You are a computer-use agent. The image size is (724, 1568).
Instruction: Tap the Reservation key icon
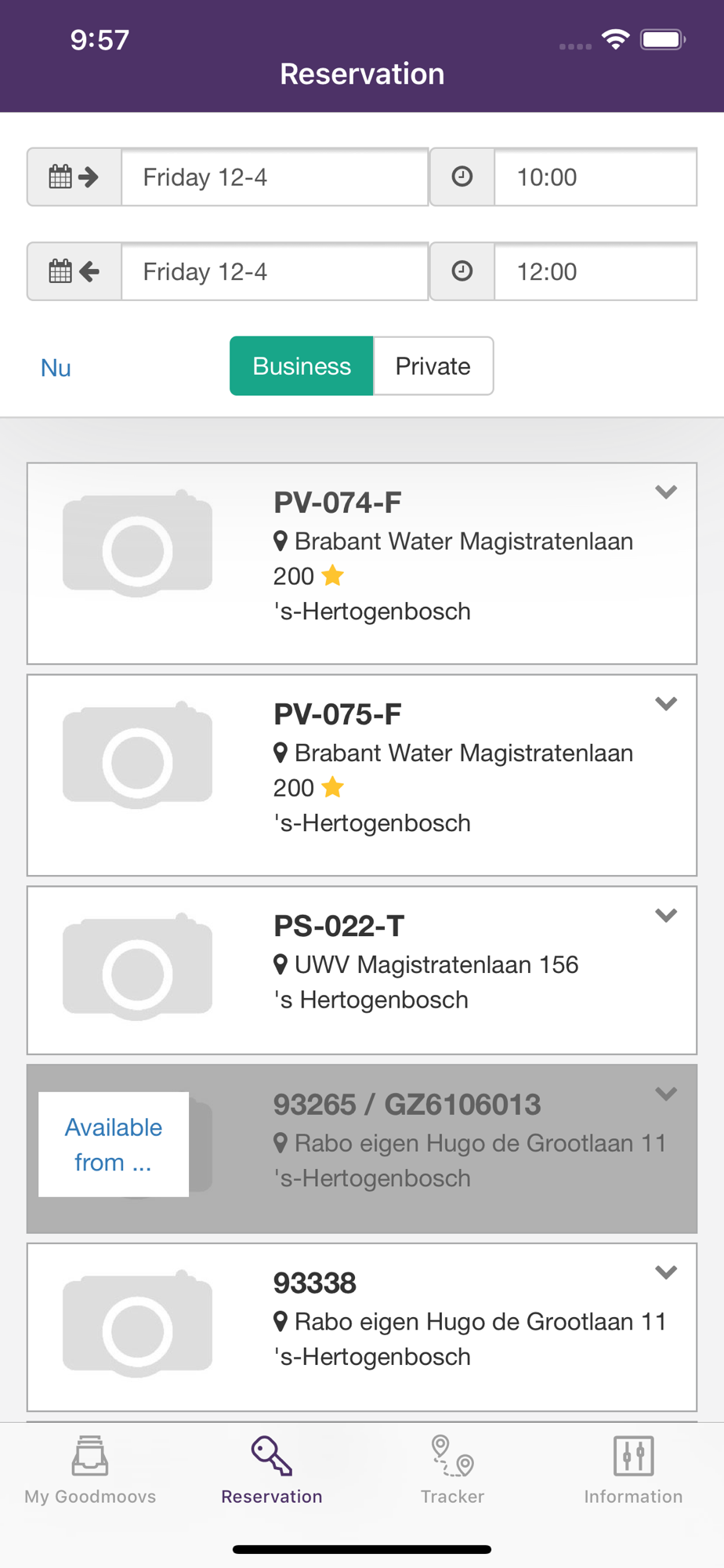(x=271, y=1457)
